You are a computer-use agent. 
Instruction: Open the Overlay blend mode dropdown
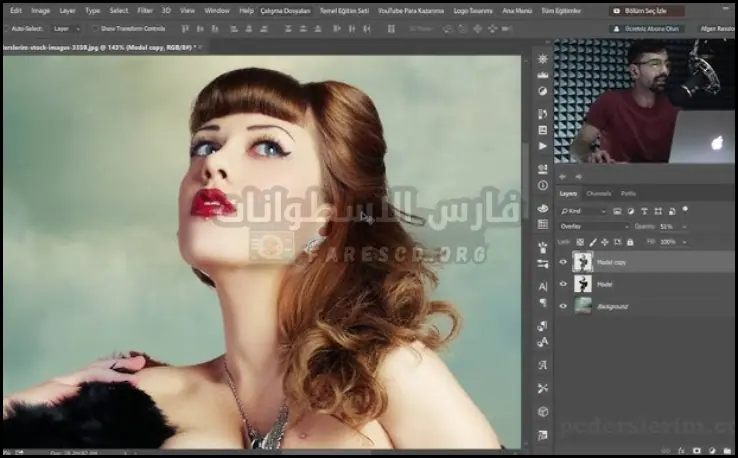(x=594, y=226)
